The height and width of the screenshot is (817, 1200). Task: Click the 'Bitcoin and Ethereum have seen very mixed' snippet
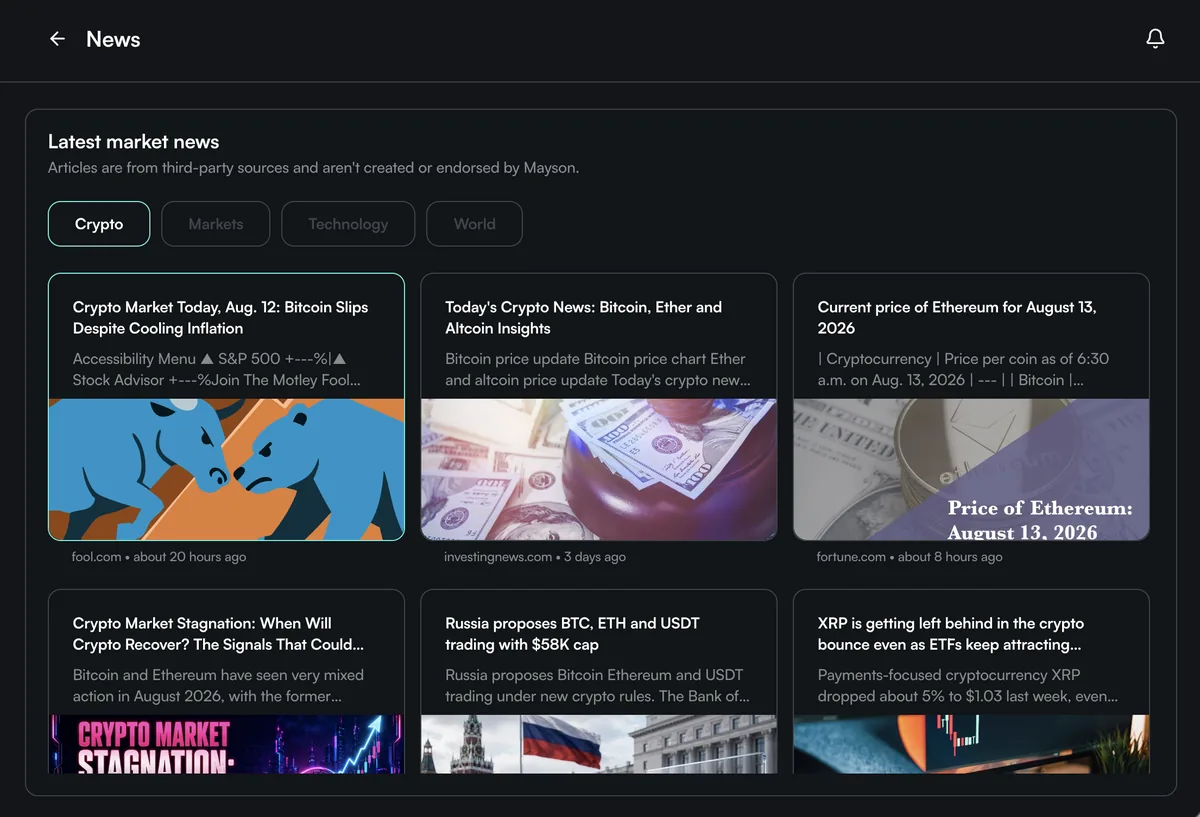click(x=219, y=685)
